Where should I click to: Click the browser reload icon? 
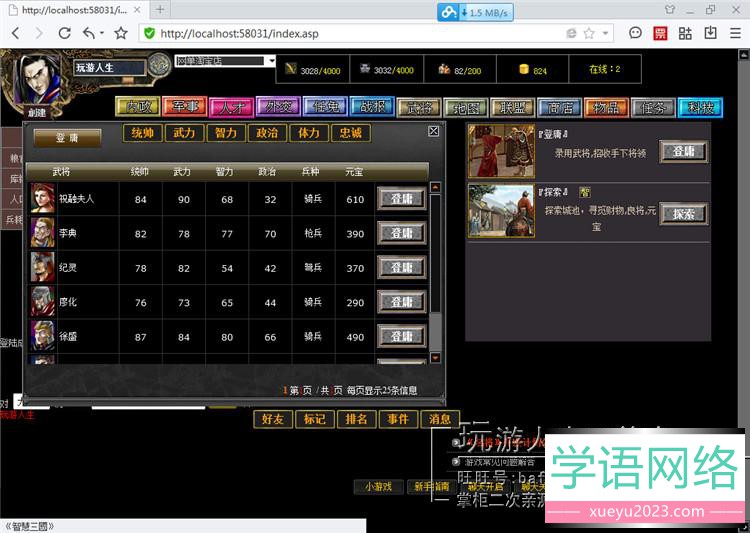[64, 33]
